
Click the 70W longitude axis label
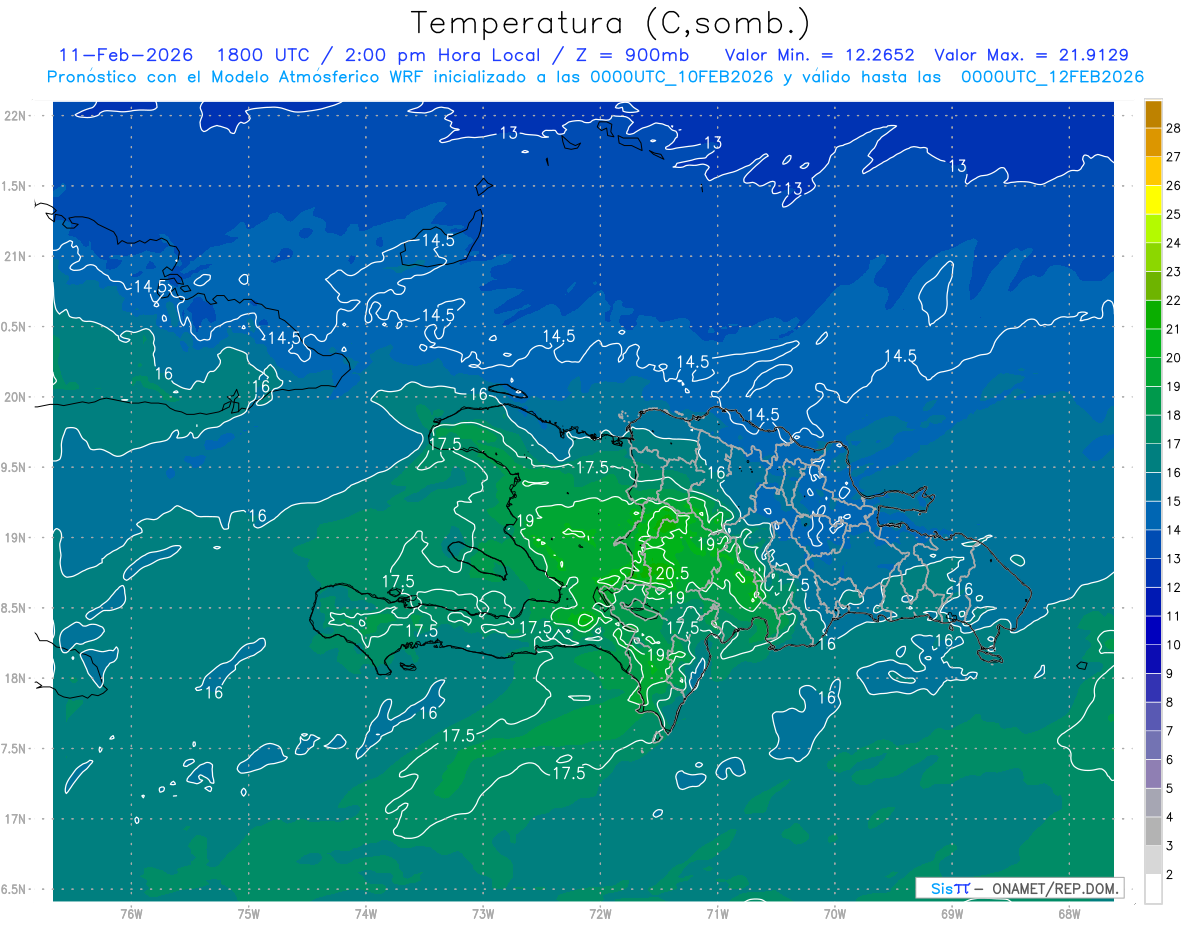coord(835,914)
